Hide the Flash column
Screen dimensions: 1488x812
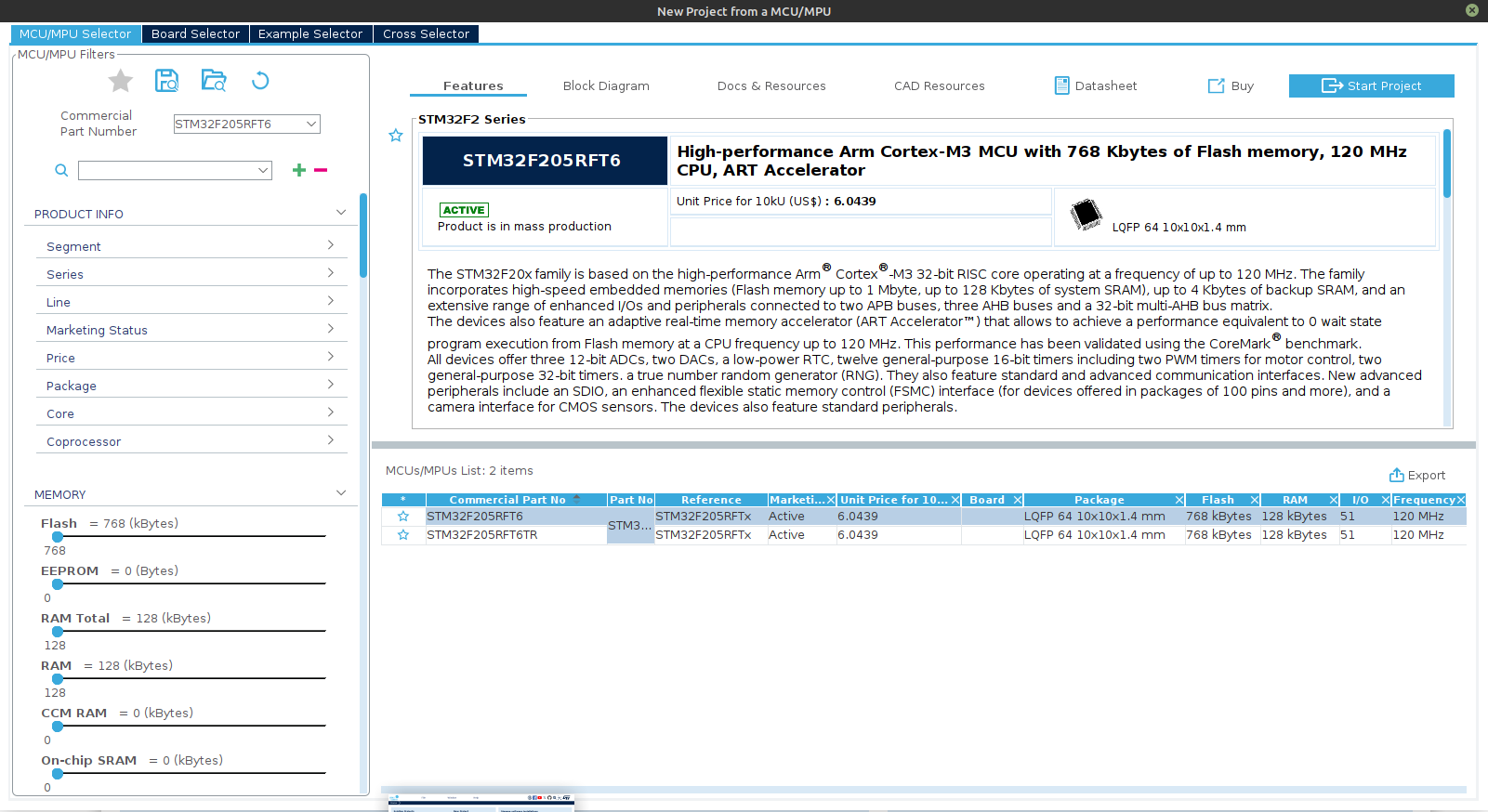(1255, 500)
